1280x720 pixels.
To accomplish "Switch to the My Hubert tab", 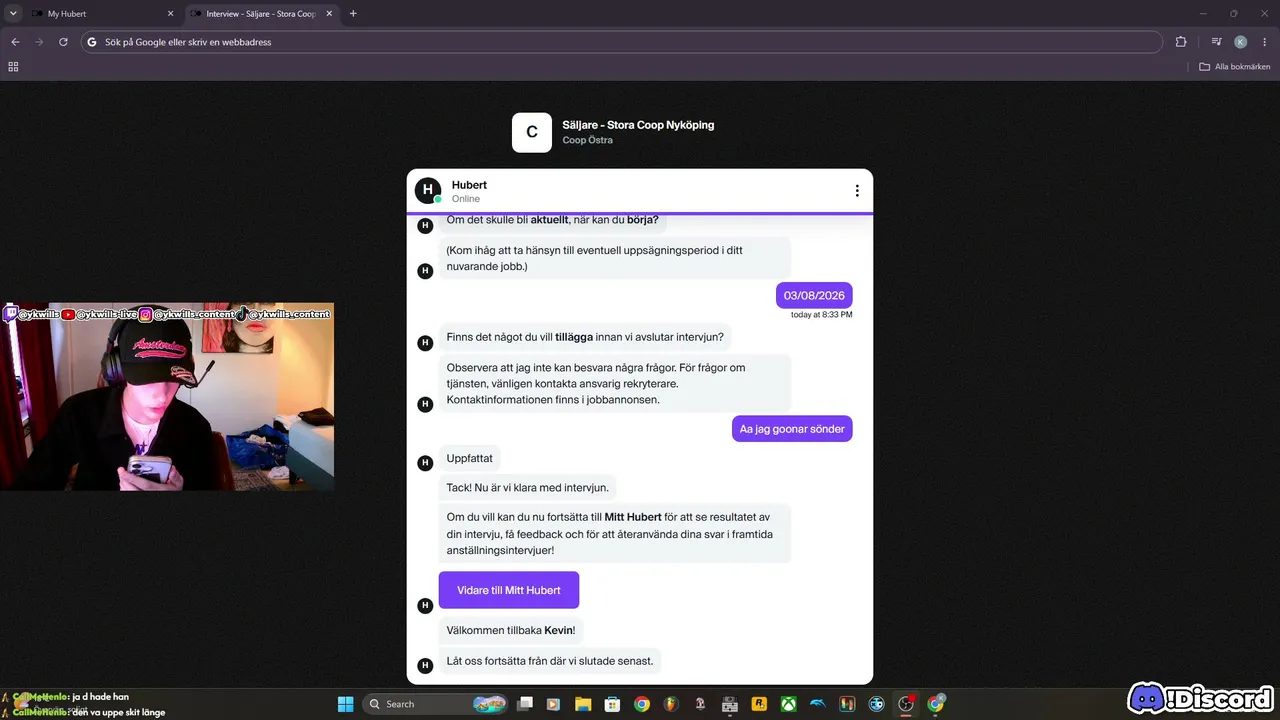I will tap(102, 14).
